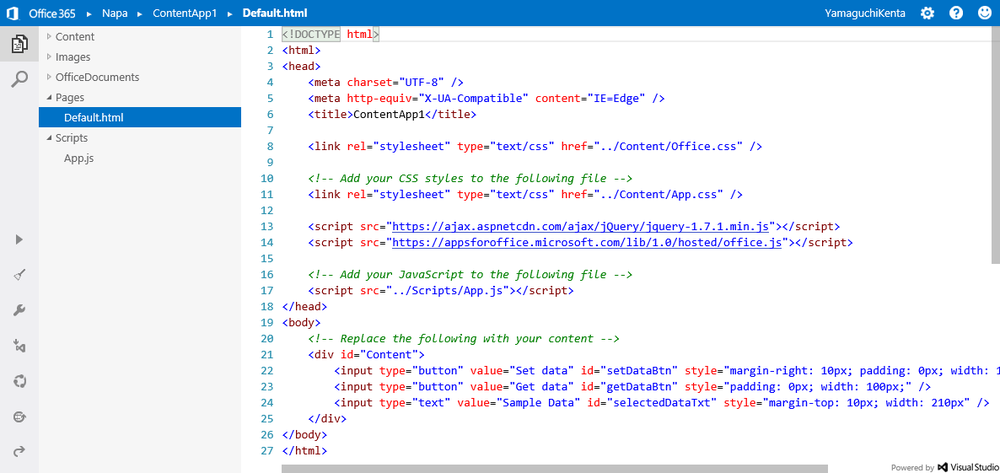Click the broom clean-up icon in sidebar

(x=19, y=275)
